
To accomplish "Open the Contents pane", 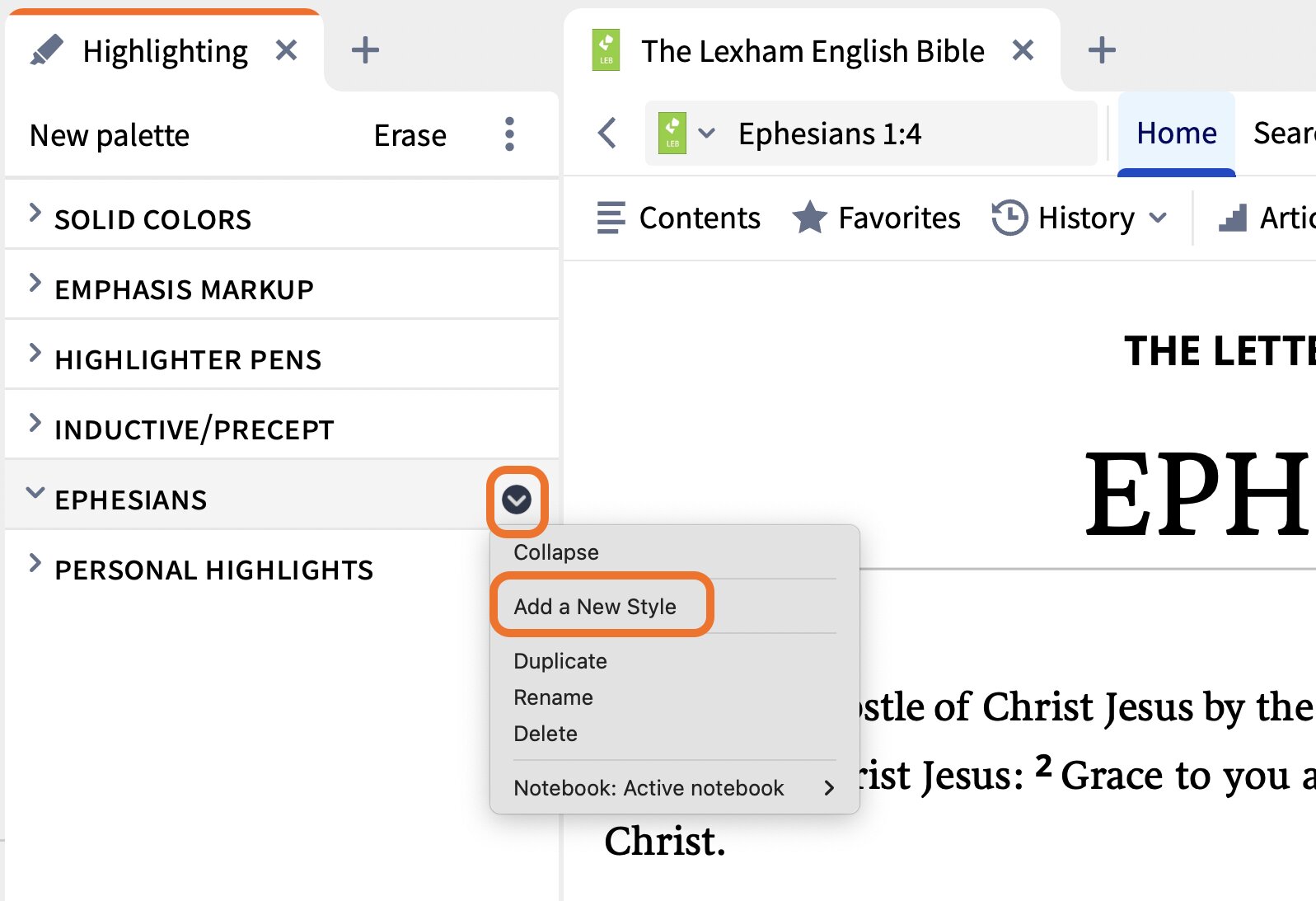I will (679, 218).
